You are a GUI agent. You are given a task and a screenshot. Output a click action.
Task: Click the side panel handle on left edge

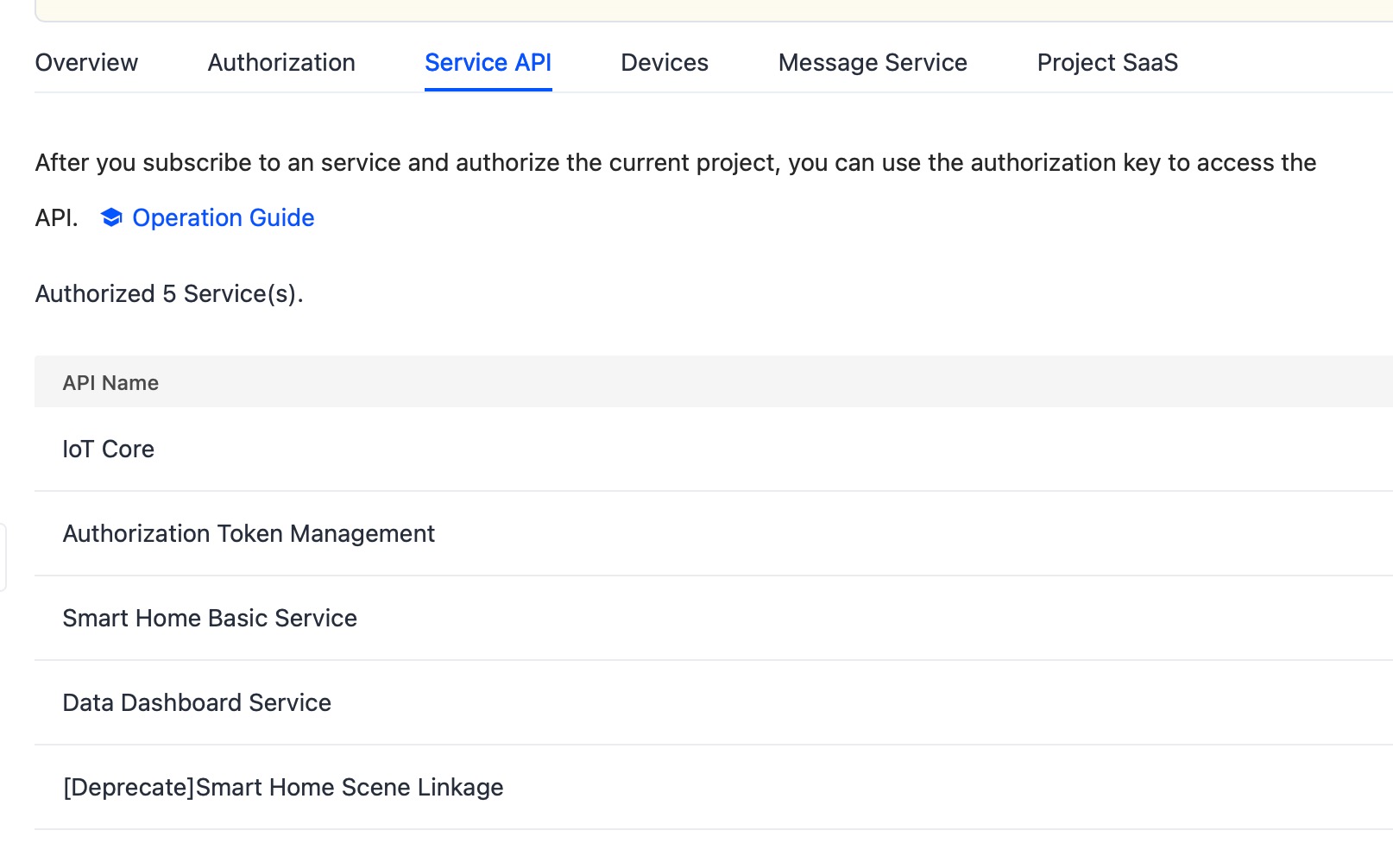tap(3, 557)
